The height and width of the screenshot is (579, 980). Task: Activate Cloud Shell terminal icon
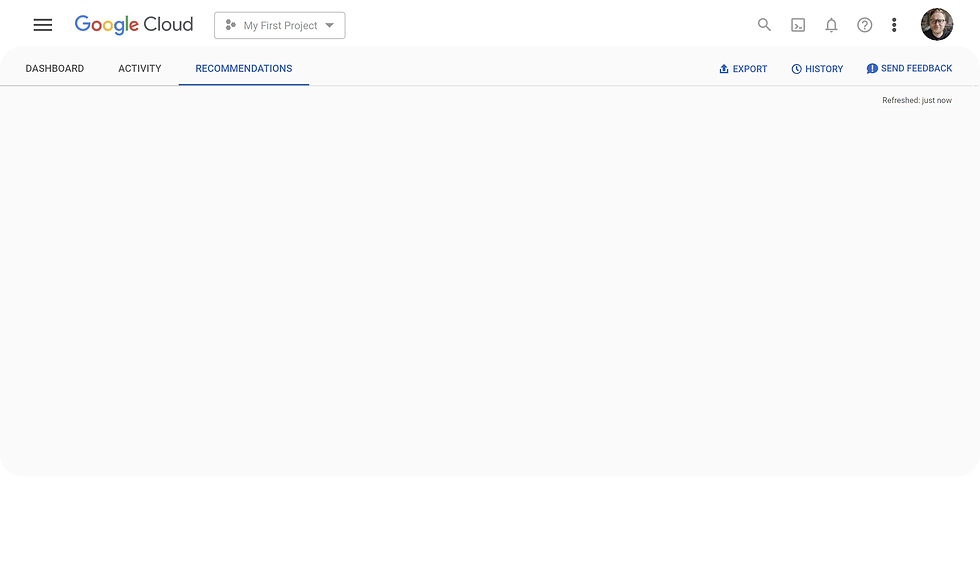798,25
